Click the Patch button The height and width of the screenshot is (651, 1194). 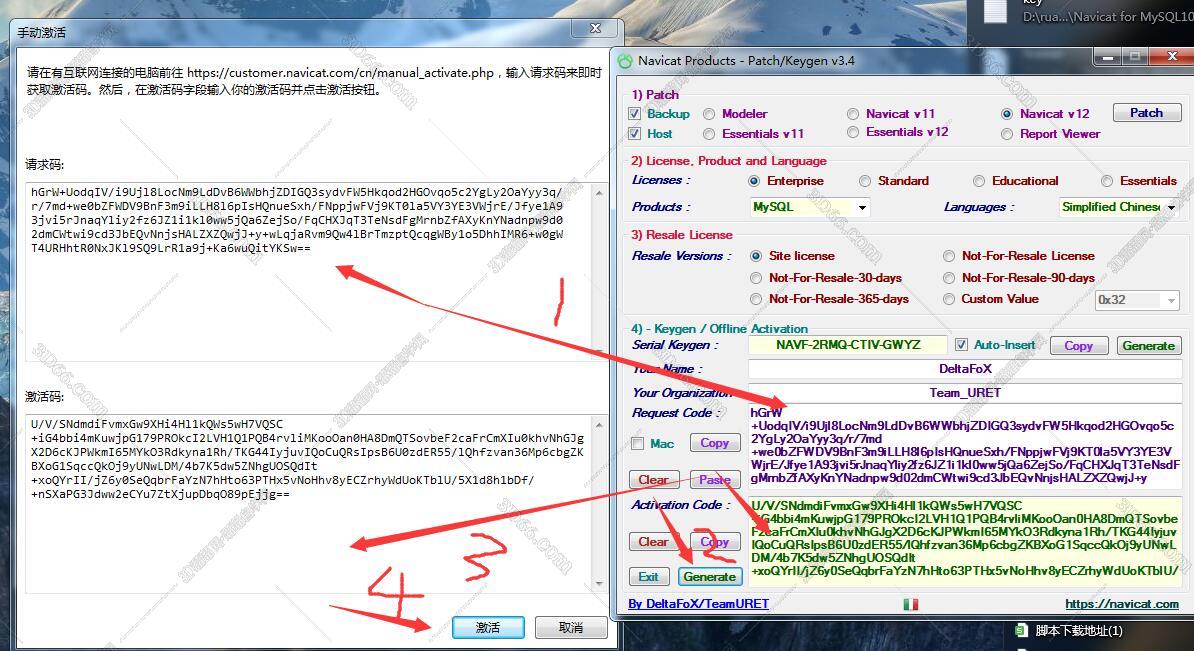pyautogui.click(x=1146, y=113)
